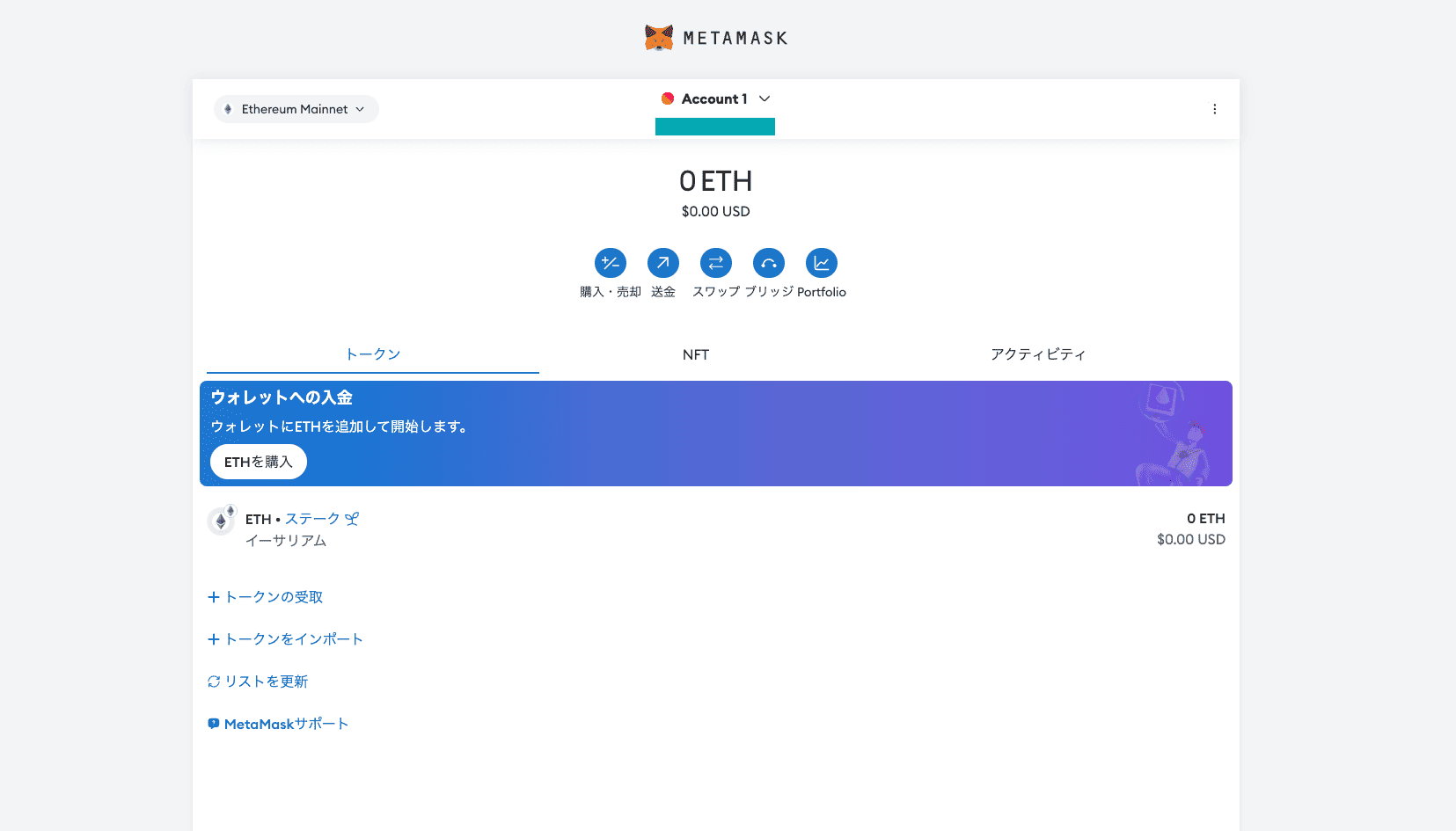Image resolution: width=1456 pixels, height=831 pixels.
Task: Click the ETHを購入 button
Action: coord(258,462)
